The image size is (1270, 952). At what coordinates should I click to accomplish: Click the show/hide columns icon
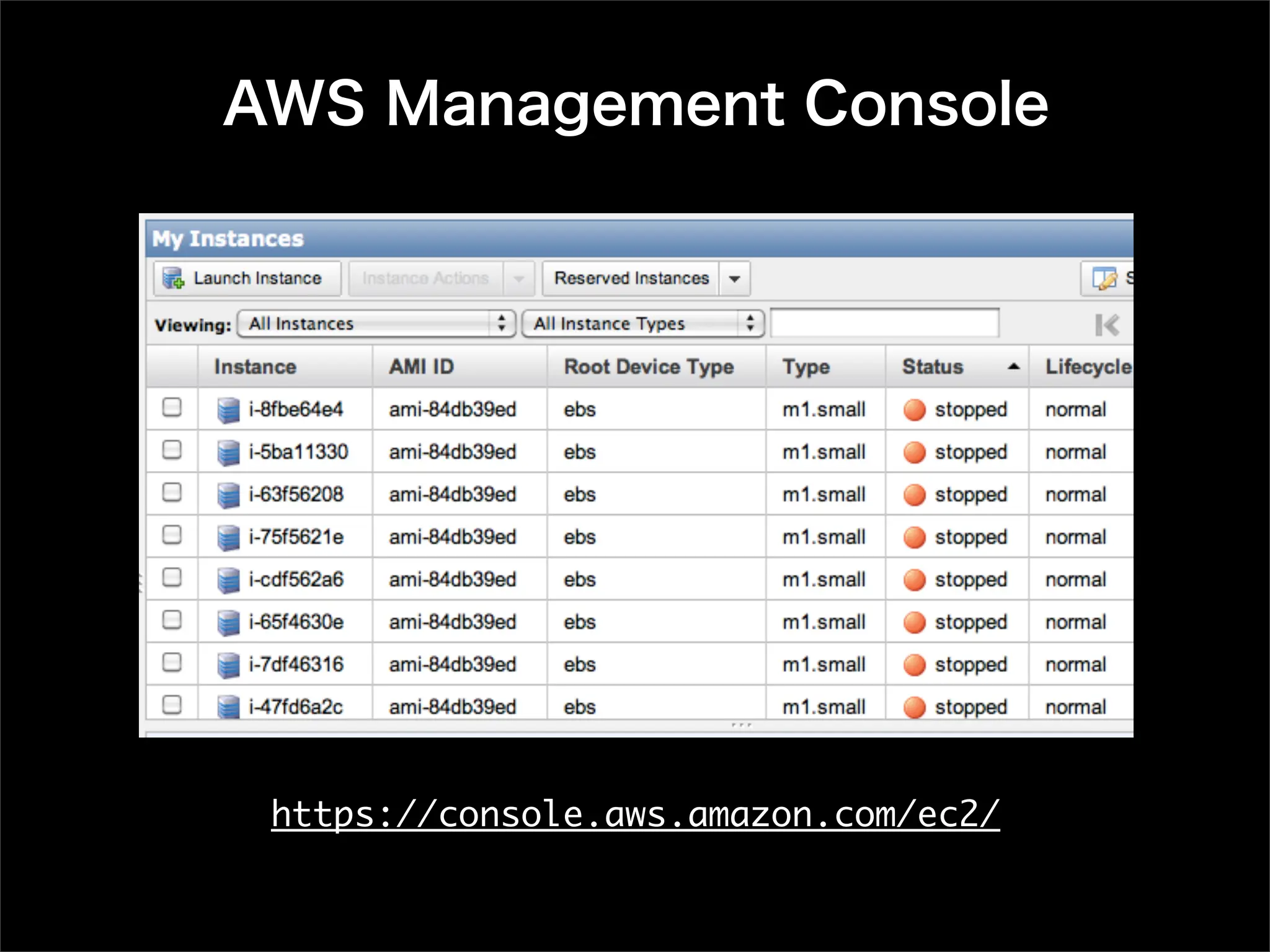click(1104, 278)
